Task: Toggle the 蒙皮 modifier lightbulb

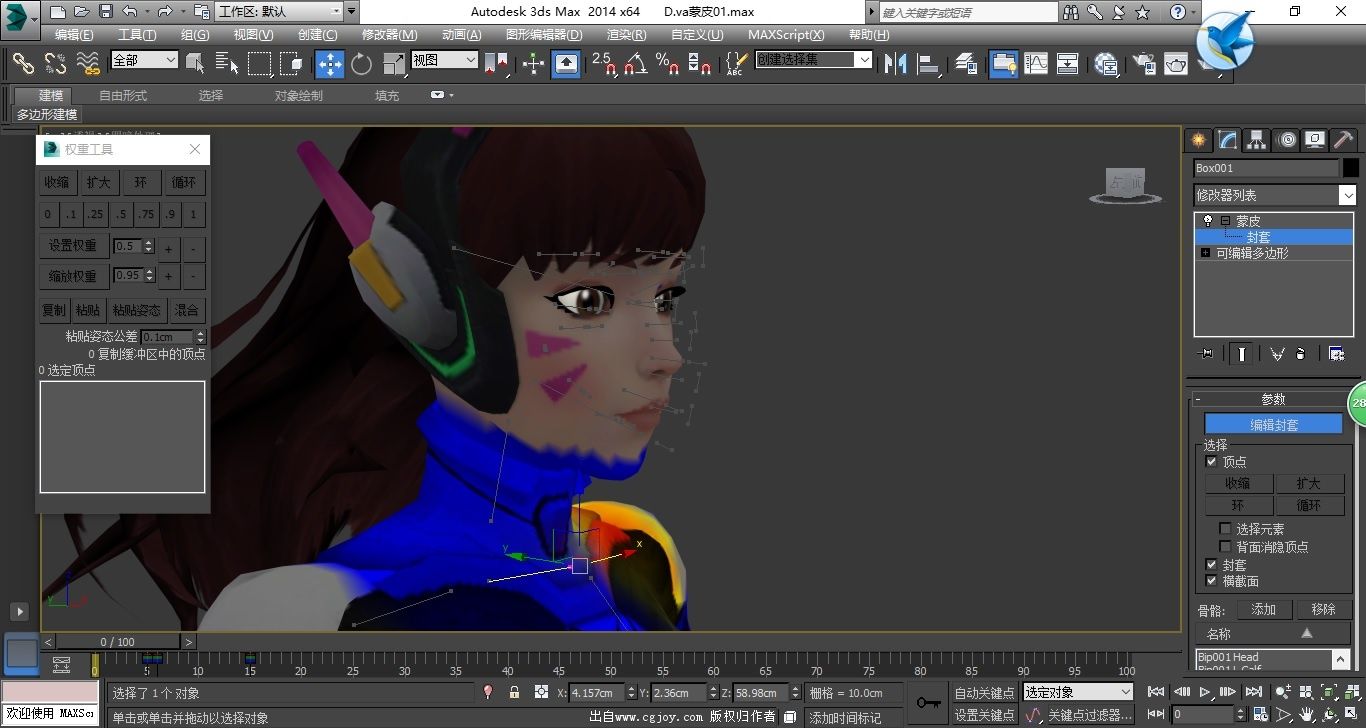Action: (x=1208, y=221)
